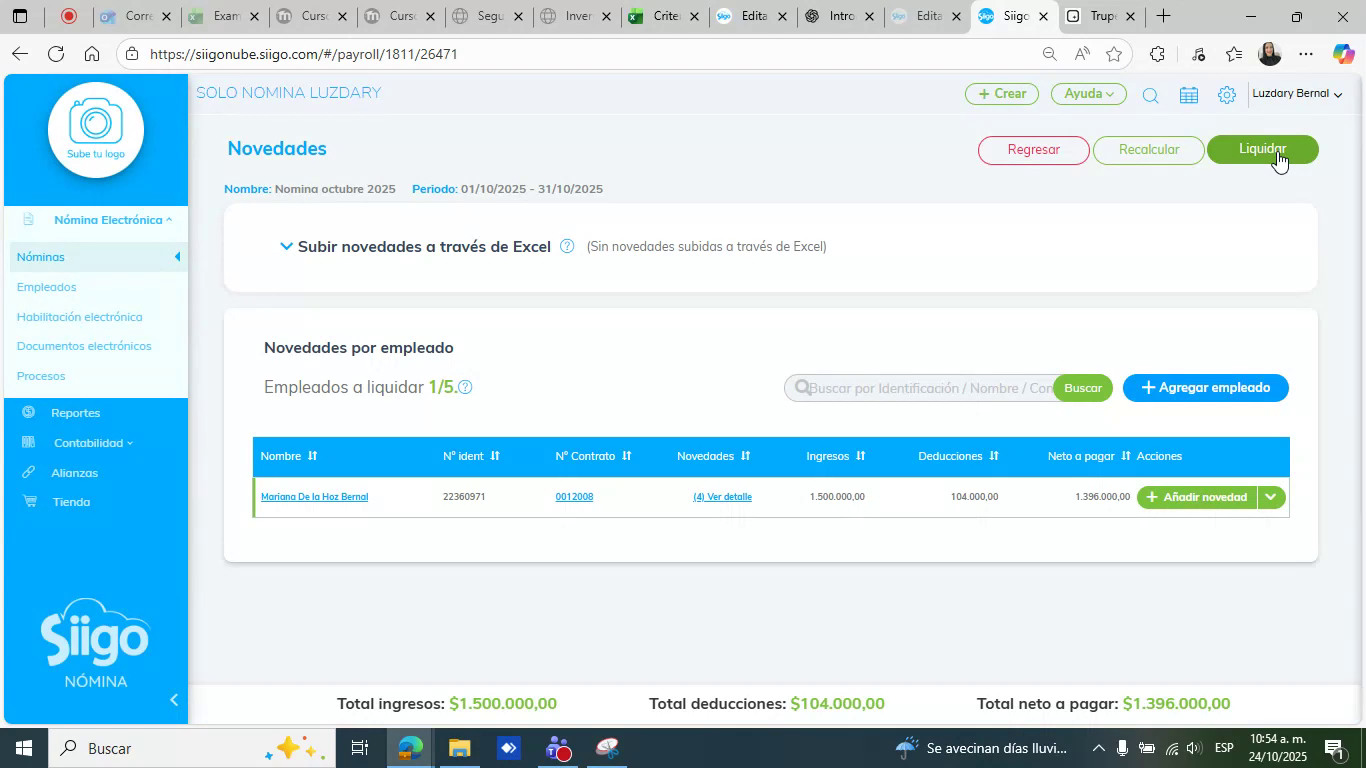
Task: Open the calendar icon in Siigo header
Action: (x=1188, y=95)
